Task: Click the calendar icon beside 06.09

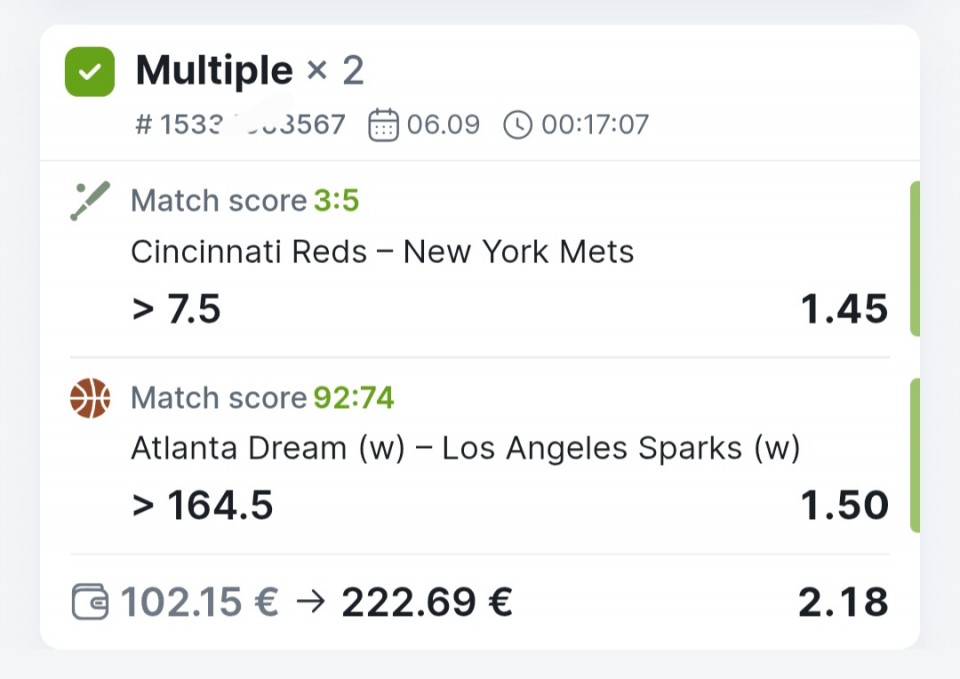Action: pyautogui.click(x=383, y=125)
